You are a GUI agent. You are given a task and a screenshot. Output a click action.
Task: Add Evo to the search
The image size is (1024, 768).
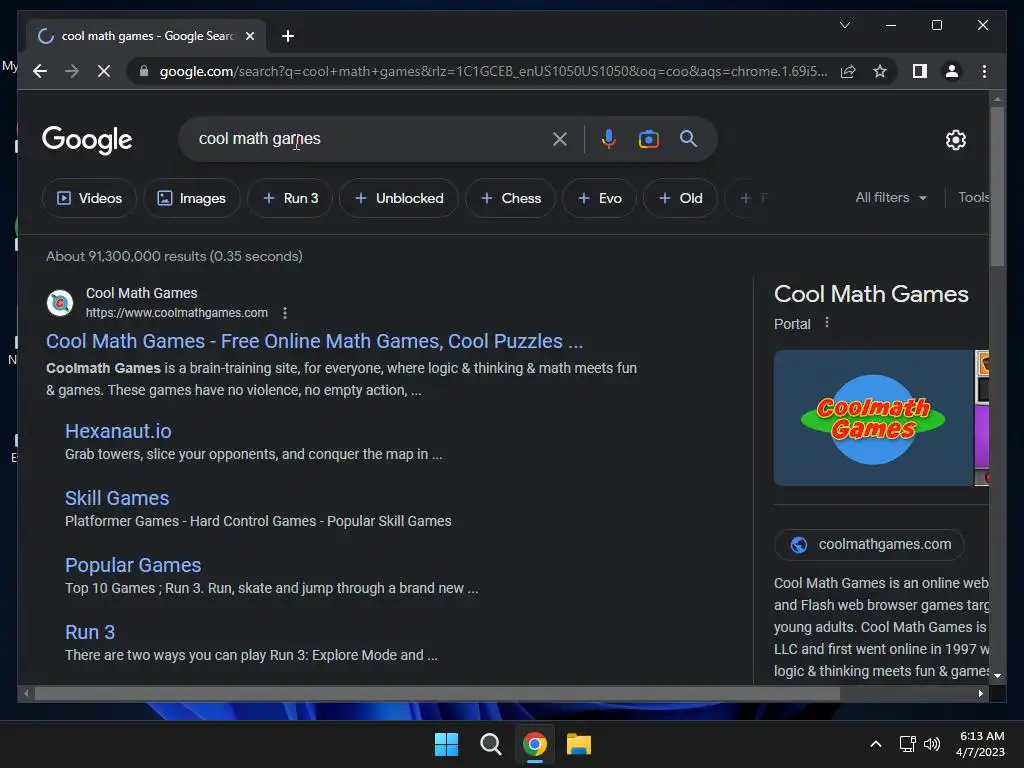click(x=599, y=198)
